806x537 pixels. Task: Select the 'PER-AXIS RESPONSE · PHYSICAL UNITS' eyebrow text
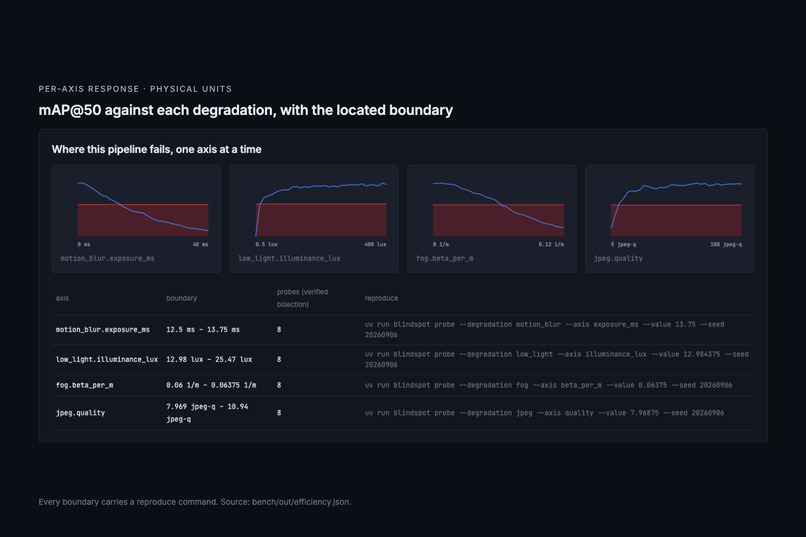135,89
